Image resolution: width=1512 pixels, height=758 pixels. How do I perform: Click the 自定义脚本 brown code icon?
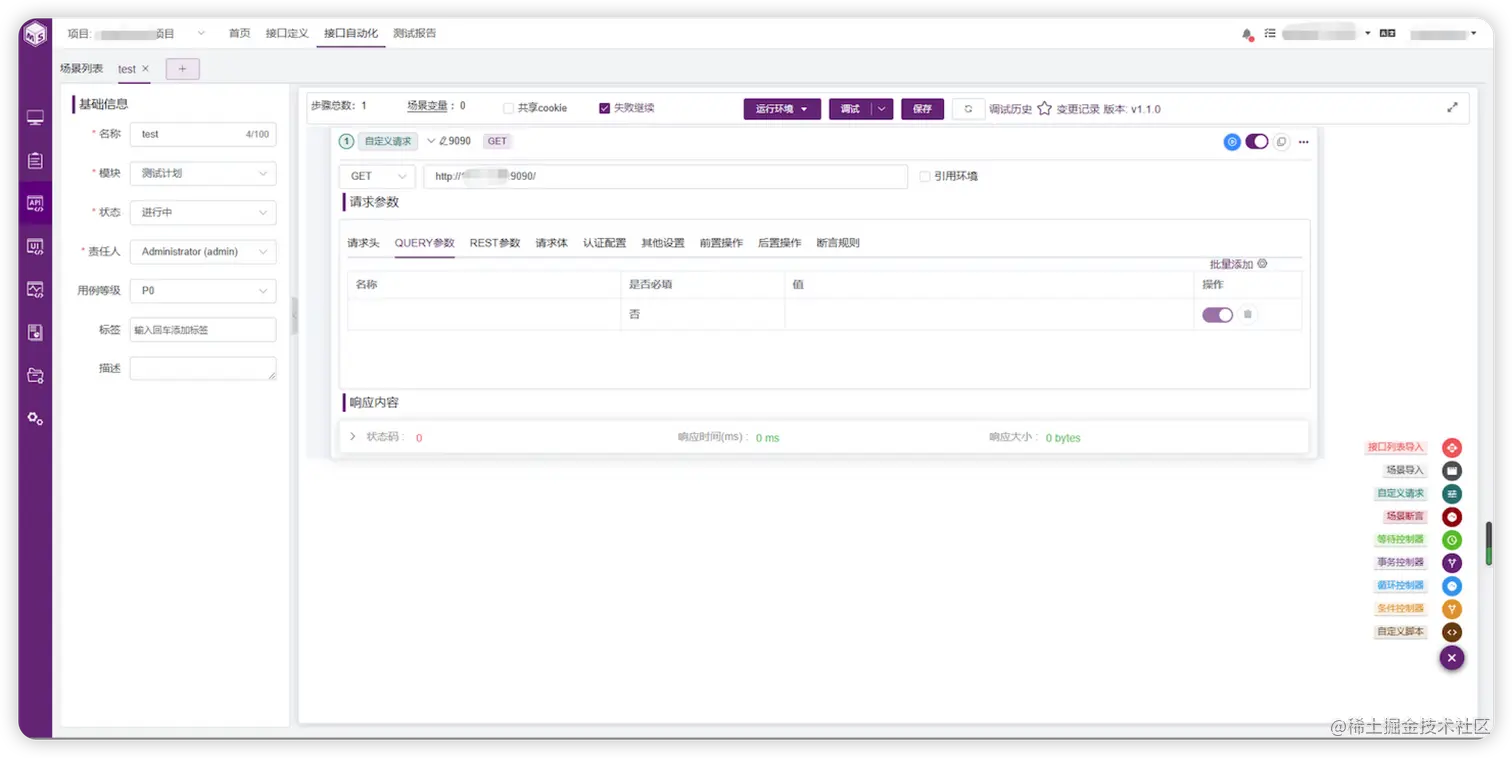1452,632
